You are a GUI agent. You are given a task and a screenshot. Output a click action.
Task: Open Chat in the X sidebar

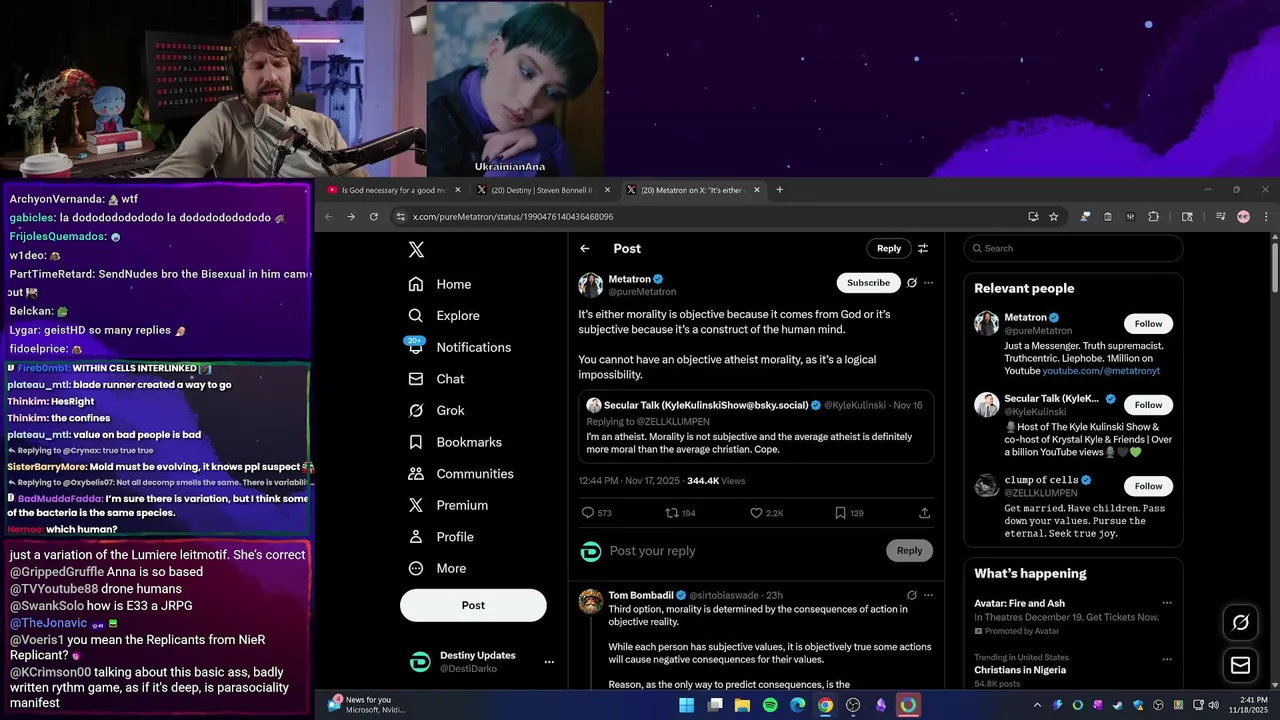pyautogui.click(x=437, y=379)
